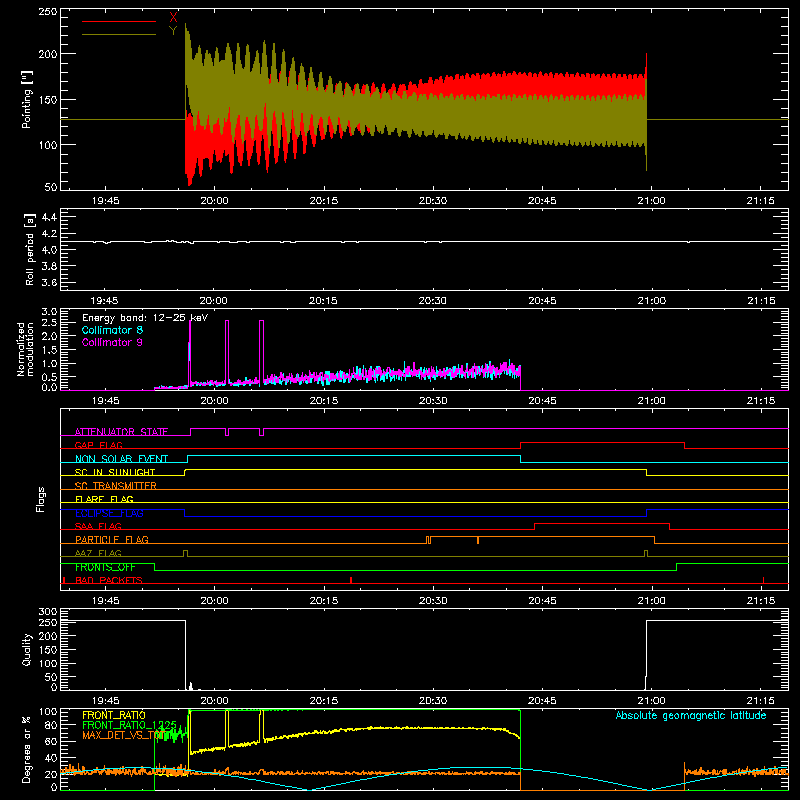The height and width of the screenshot is (800, 800).
Task: Click the Pointing axis title
Action: click(27, 99)
